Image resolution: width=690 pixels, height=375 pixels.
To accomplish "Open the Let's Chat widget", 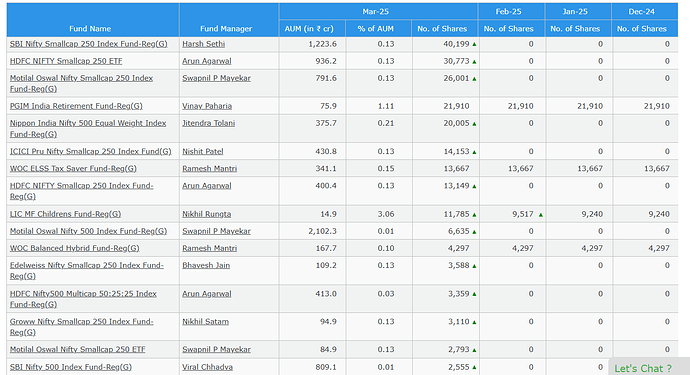I will click(643, 368).
